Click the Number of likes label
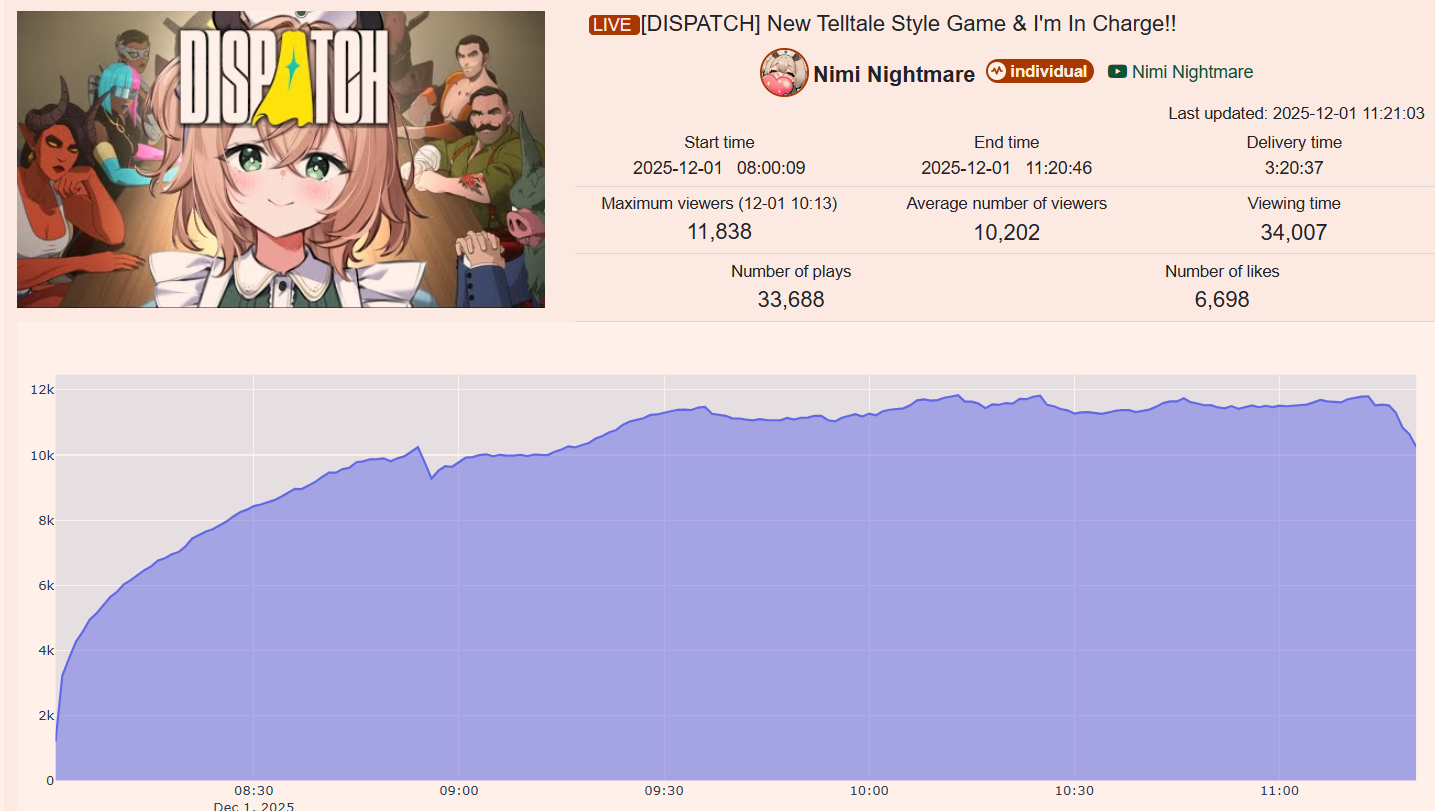 click(x=1222, y=272)
